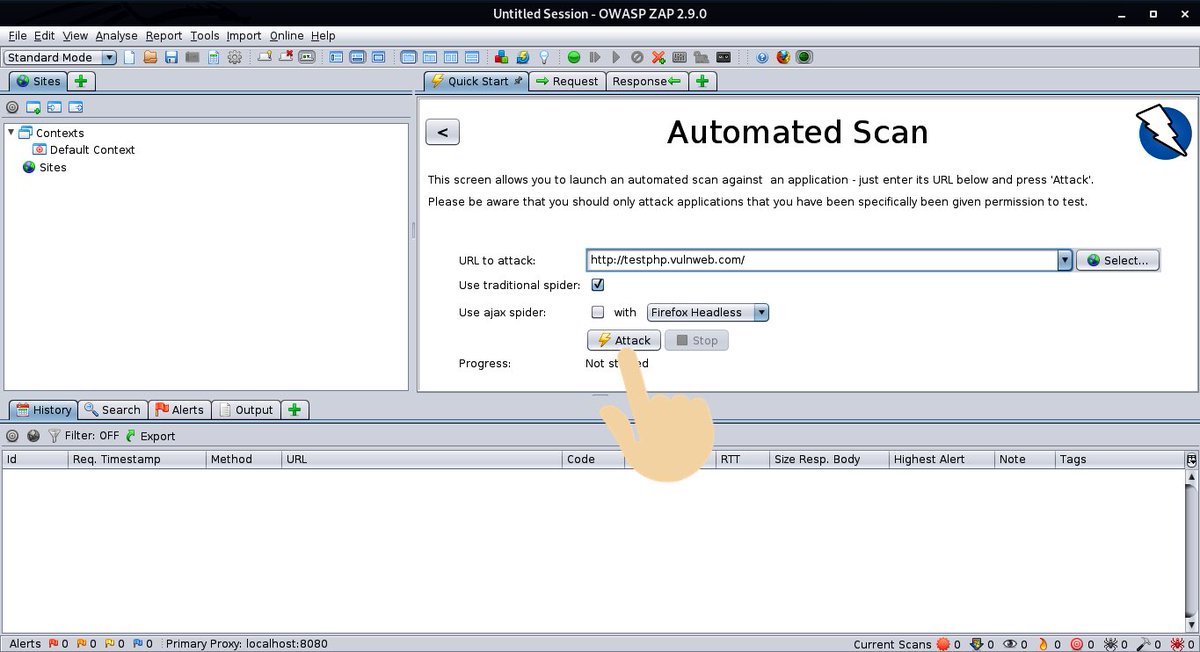
Task: Click the green circle icon in the toolbar
Action: coord(574,57)
